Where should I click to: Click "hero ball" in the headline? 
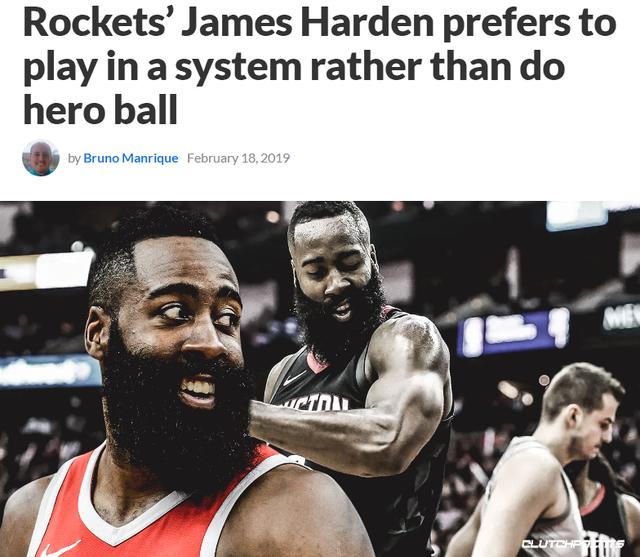point(100,110)
